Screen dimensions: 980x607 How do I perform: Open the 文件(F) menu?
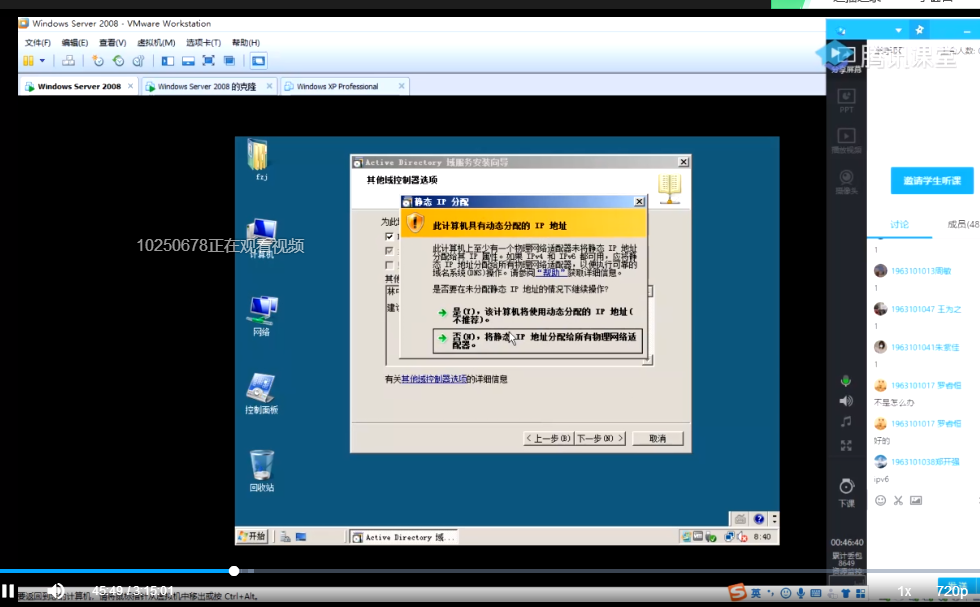(x=38, y=43)
